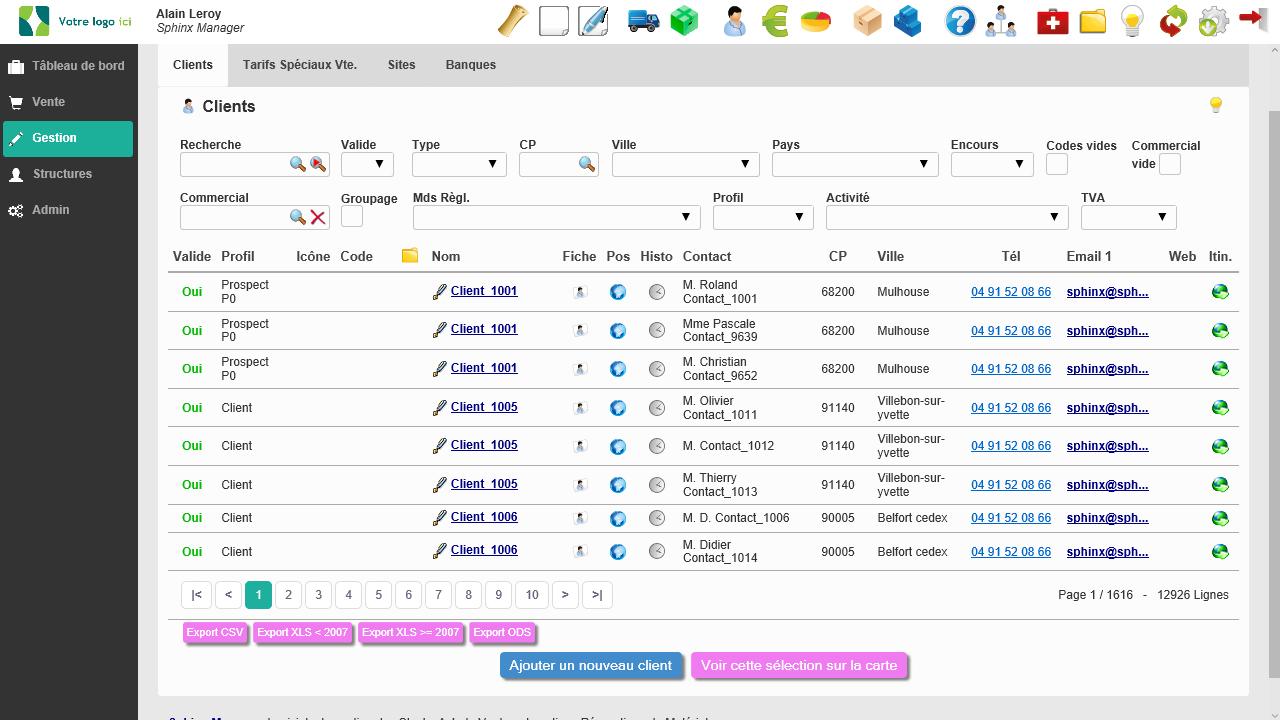
Task: Click the cardboard box icon
Action: click(867, 21)
